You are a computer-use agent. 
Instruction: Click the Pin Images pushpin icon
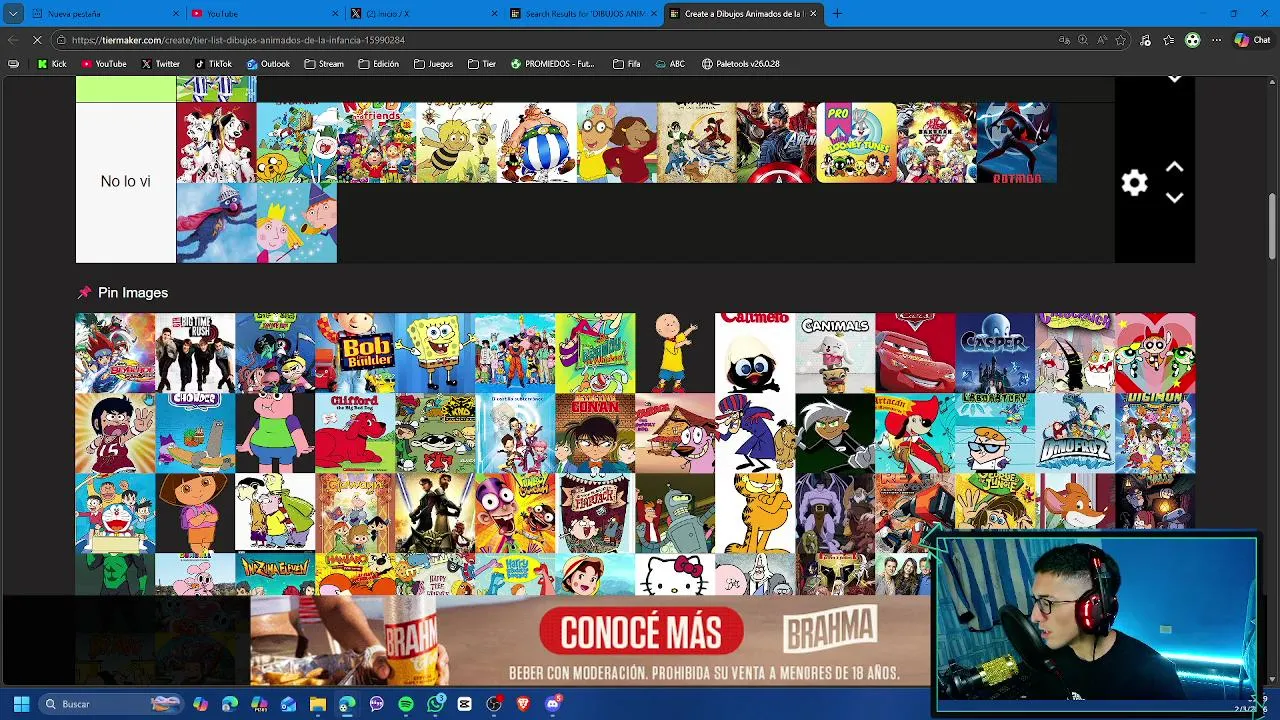click(x=84, y=293)
